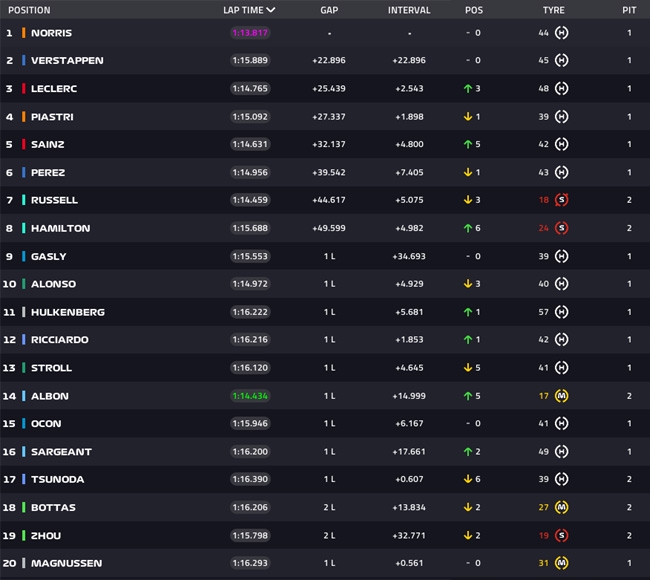650x580 pixels.
Task: Click the medium tyre icon in Magnussen's row
Action: (x=561, y=563)
